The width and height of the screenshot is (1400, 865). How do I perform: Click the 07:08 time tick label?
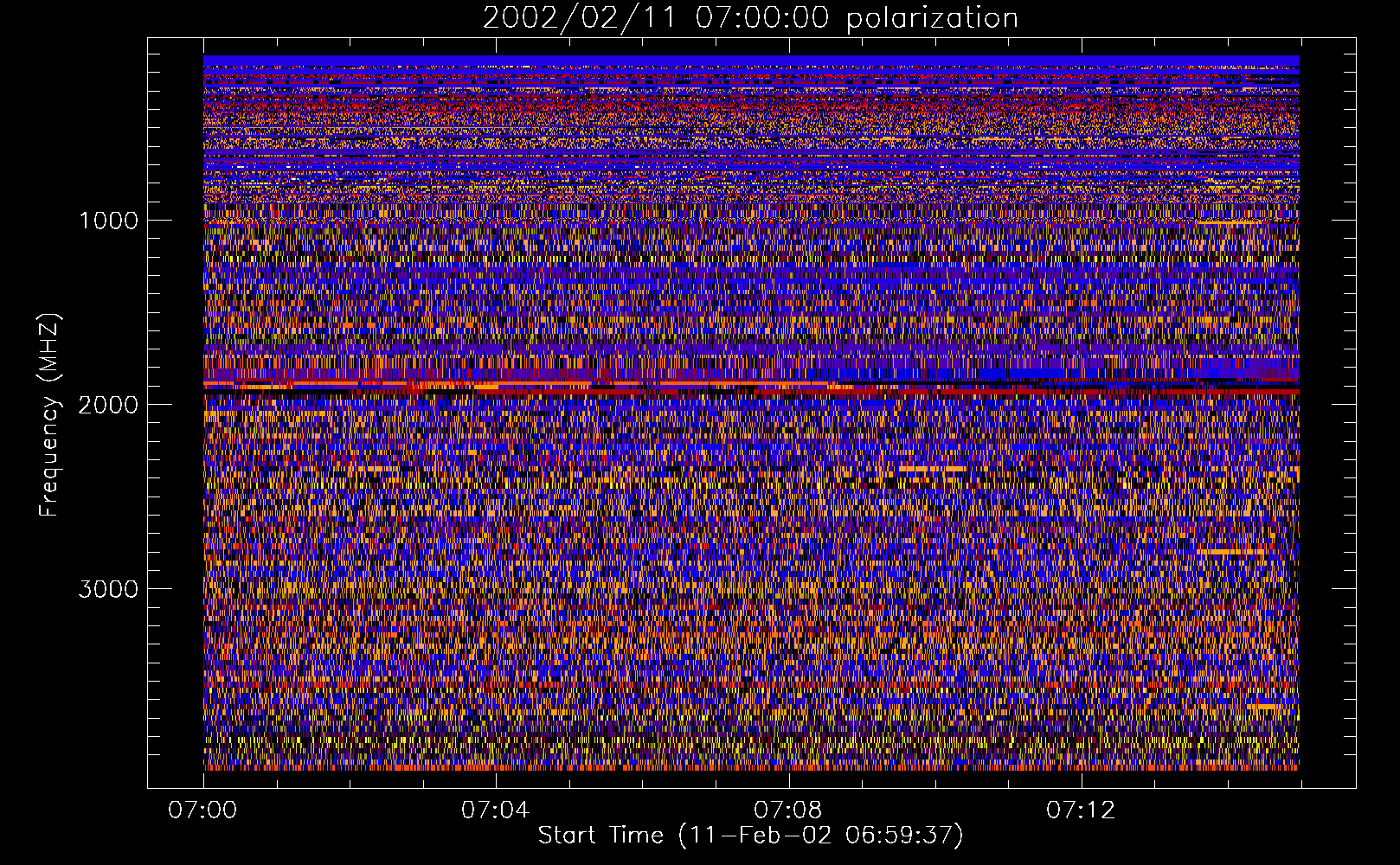(x=787, y=811)
